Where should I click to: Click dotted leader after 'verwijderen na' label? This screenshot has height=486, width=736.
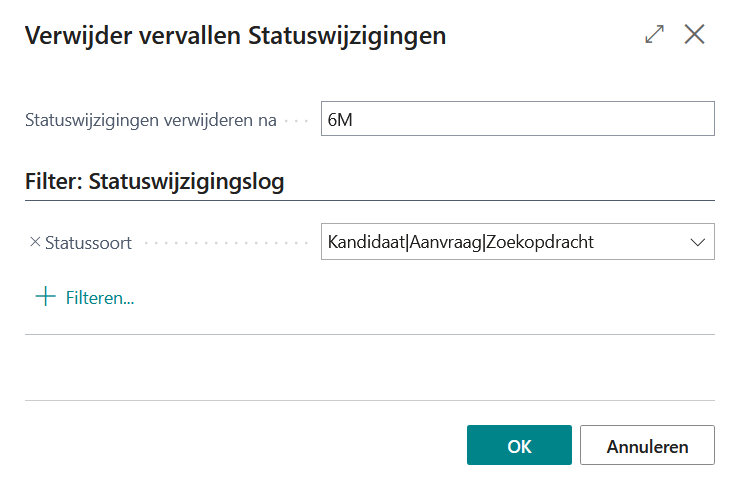click(x=297, y=120)
